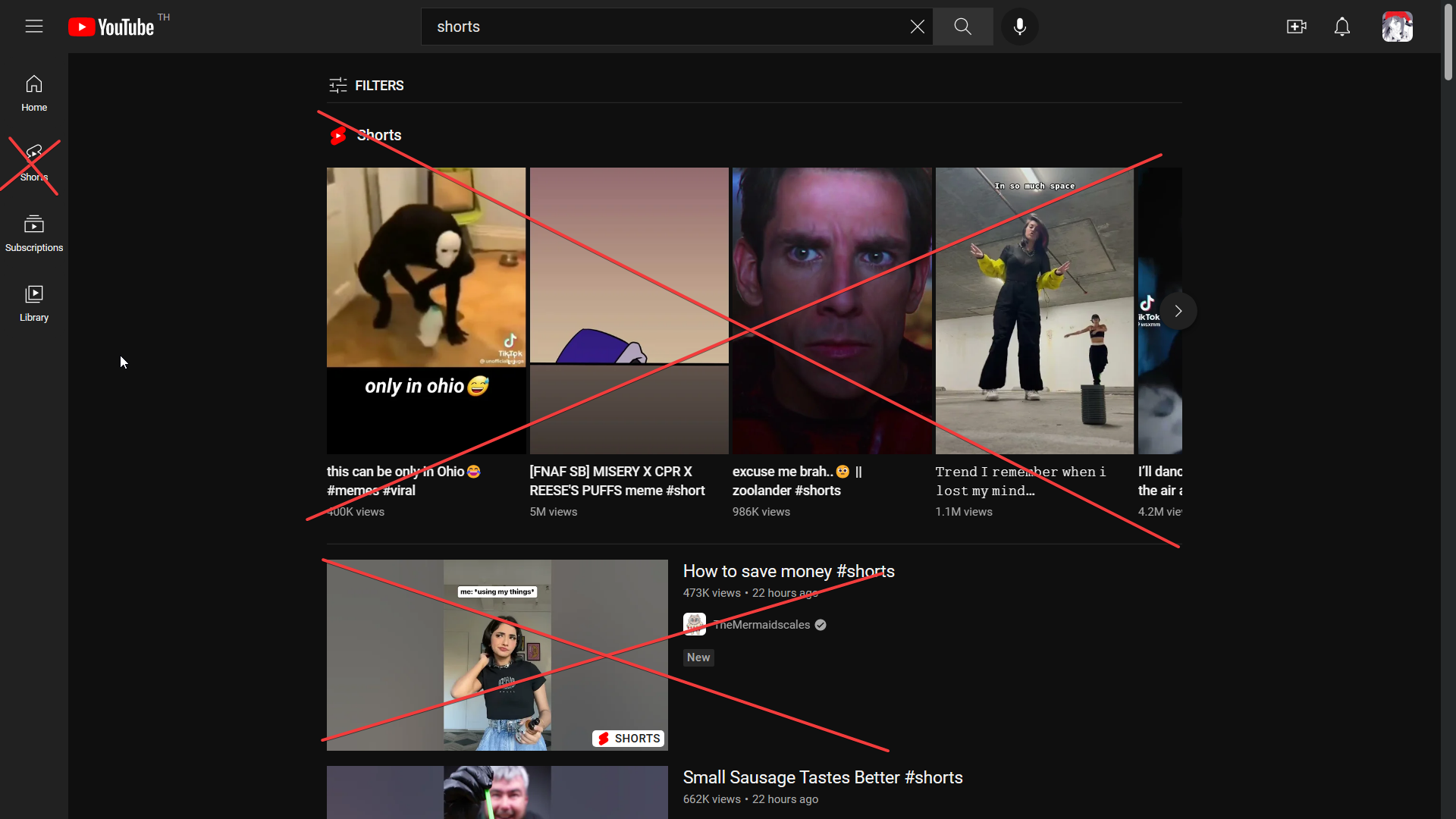Open 'only in ohio' short thumbnail

pos(425,310)
